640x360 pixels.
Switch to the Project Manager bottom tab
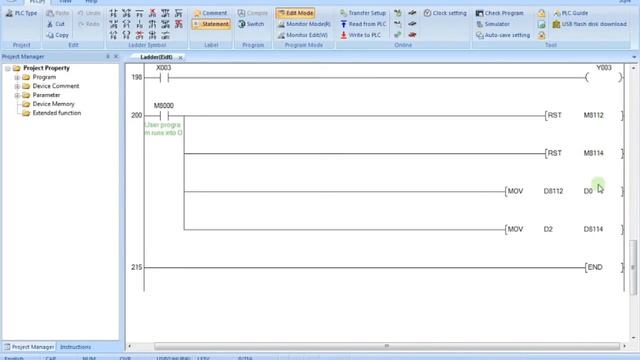29,347
